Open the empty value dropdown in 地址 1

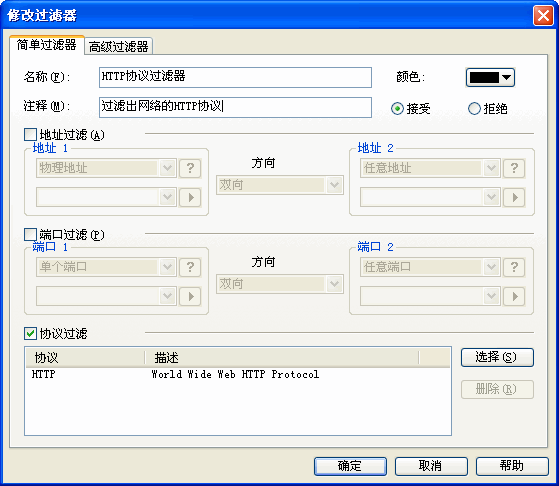106,197
